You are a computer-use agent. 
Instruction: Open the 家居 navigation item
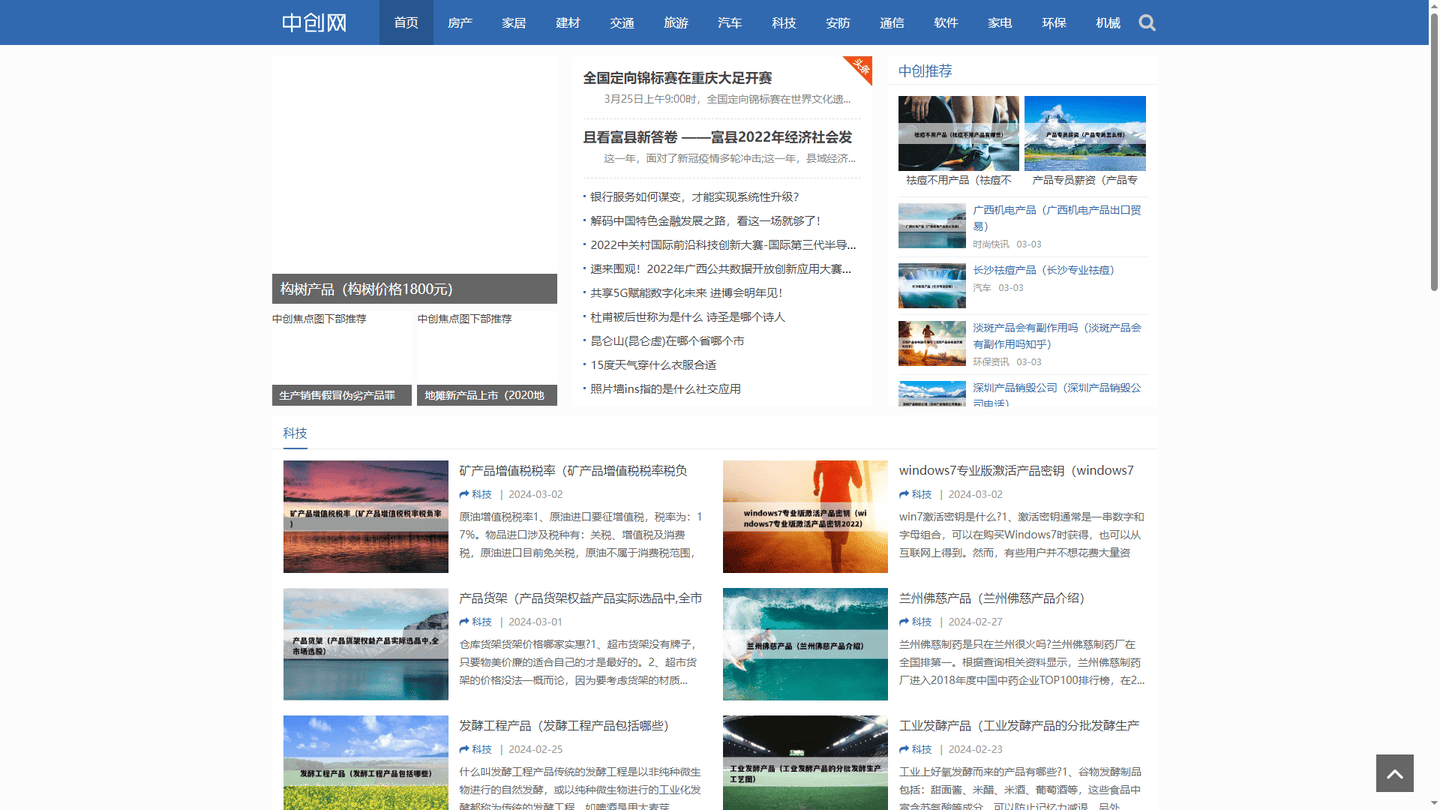point(514,22)
